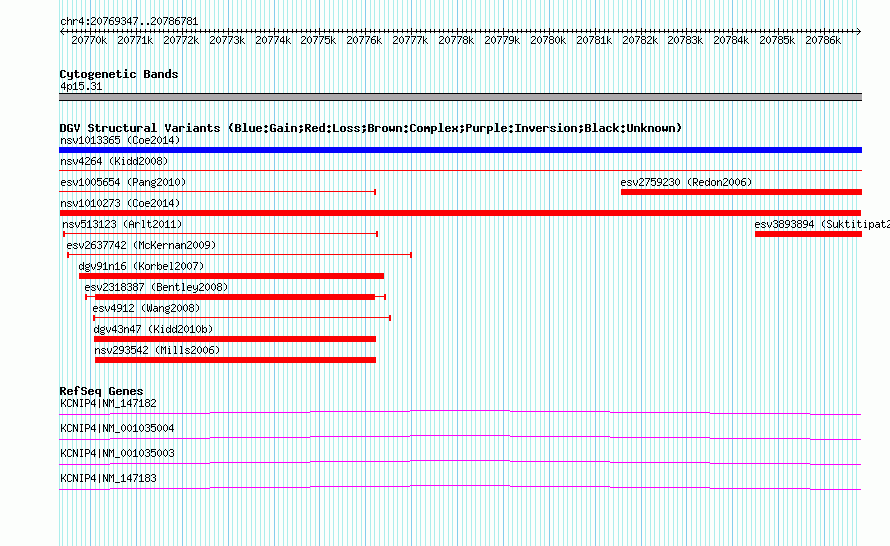
Task: Click the red esv2318387 variant bar
Action: pos(235,297)
